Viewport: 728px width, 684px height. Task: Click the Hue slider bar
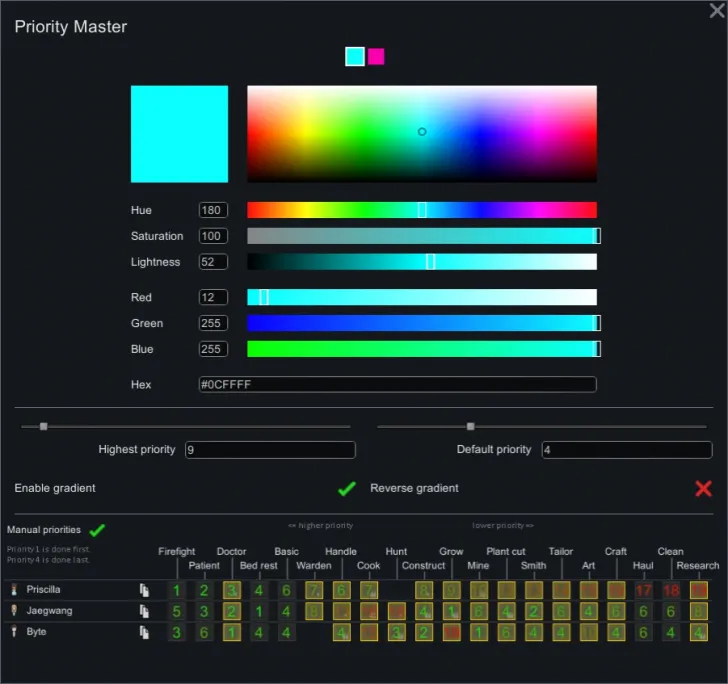coord(421,210)
